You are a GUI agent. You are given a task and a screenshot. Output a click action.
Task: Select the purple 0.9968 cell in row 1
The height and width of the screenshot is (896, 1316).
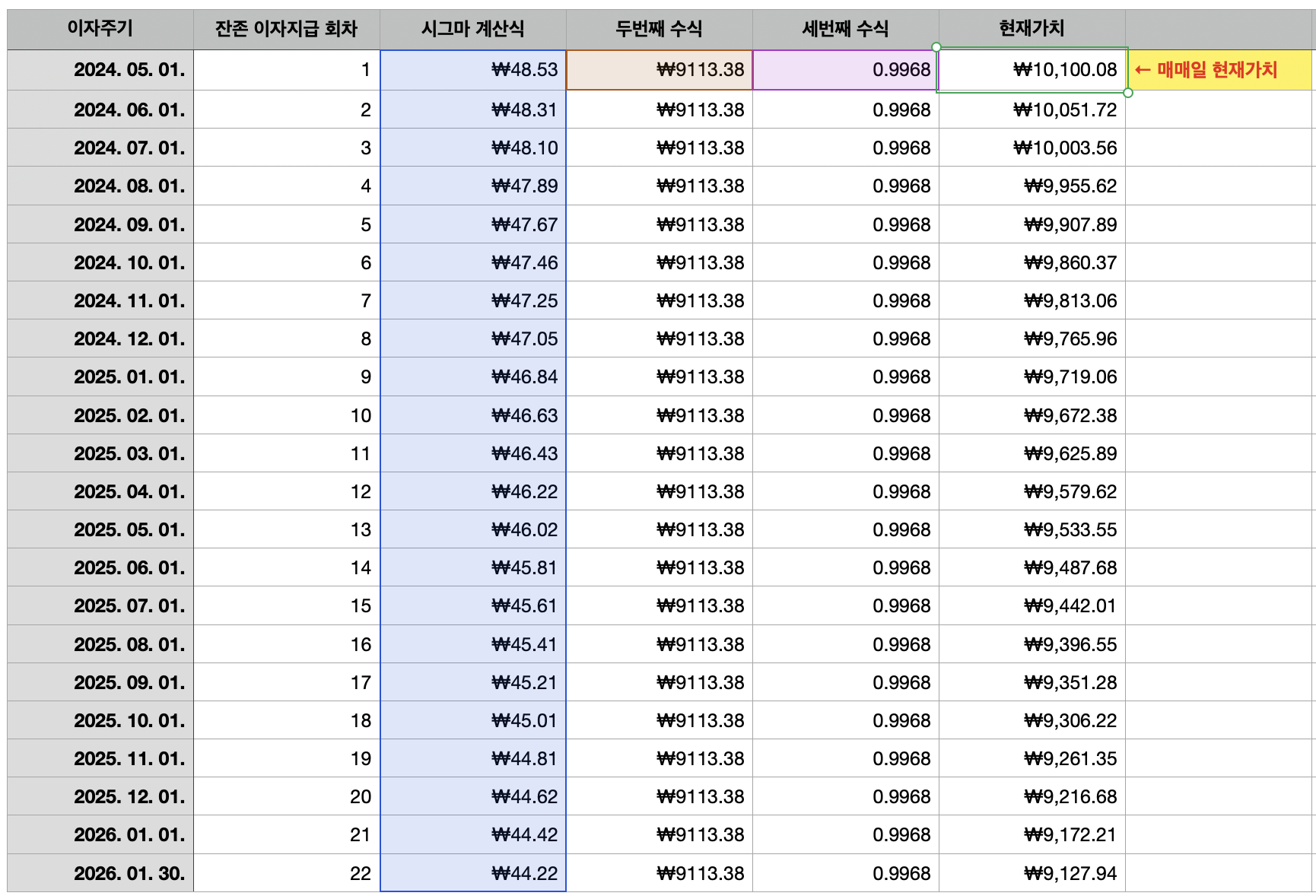click(x=846, y=70)
